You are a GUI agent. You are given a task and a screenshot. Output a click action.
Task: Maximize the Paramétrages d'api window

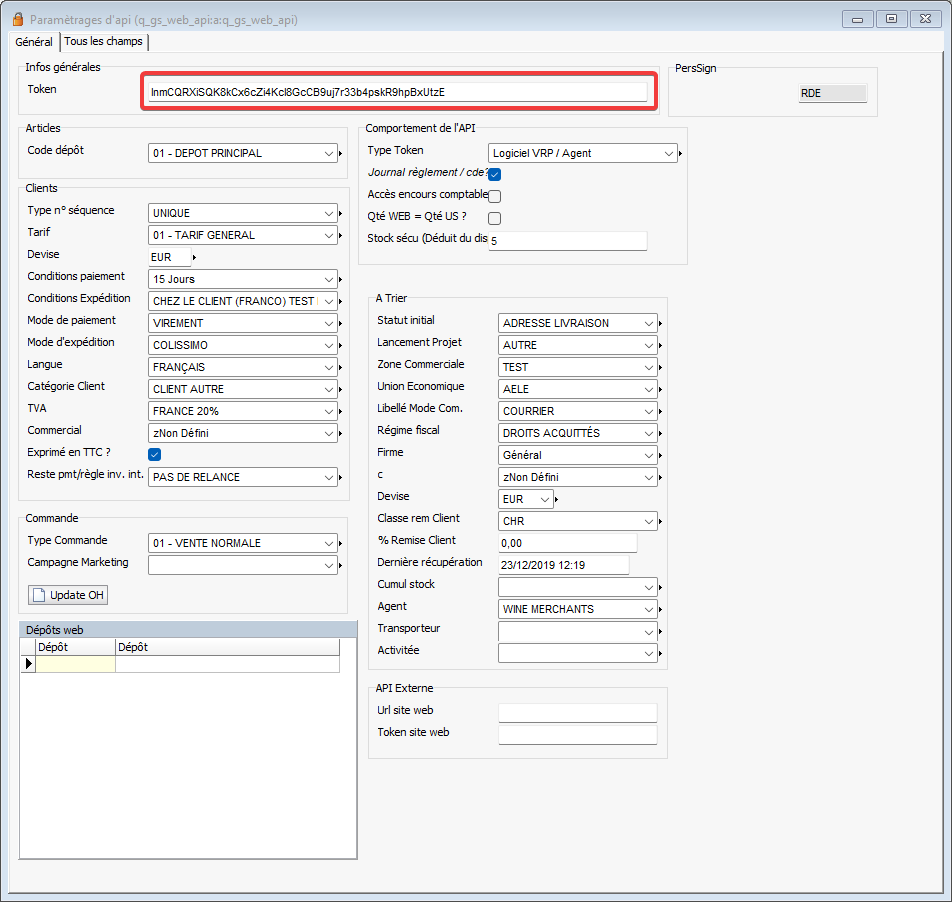[x=891, y=18]
